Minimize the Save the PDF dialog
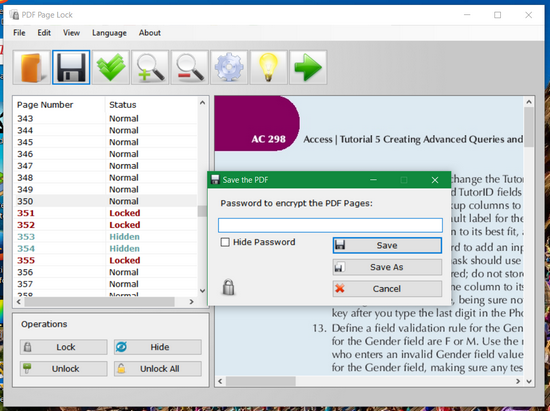The image size is (550, 411). (x=373, y=180)
